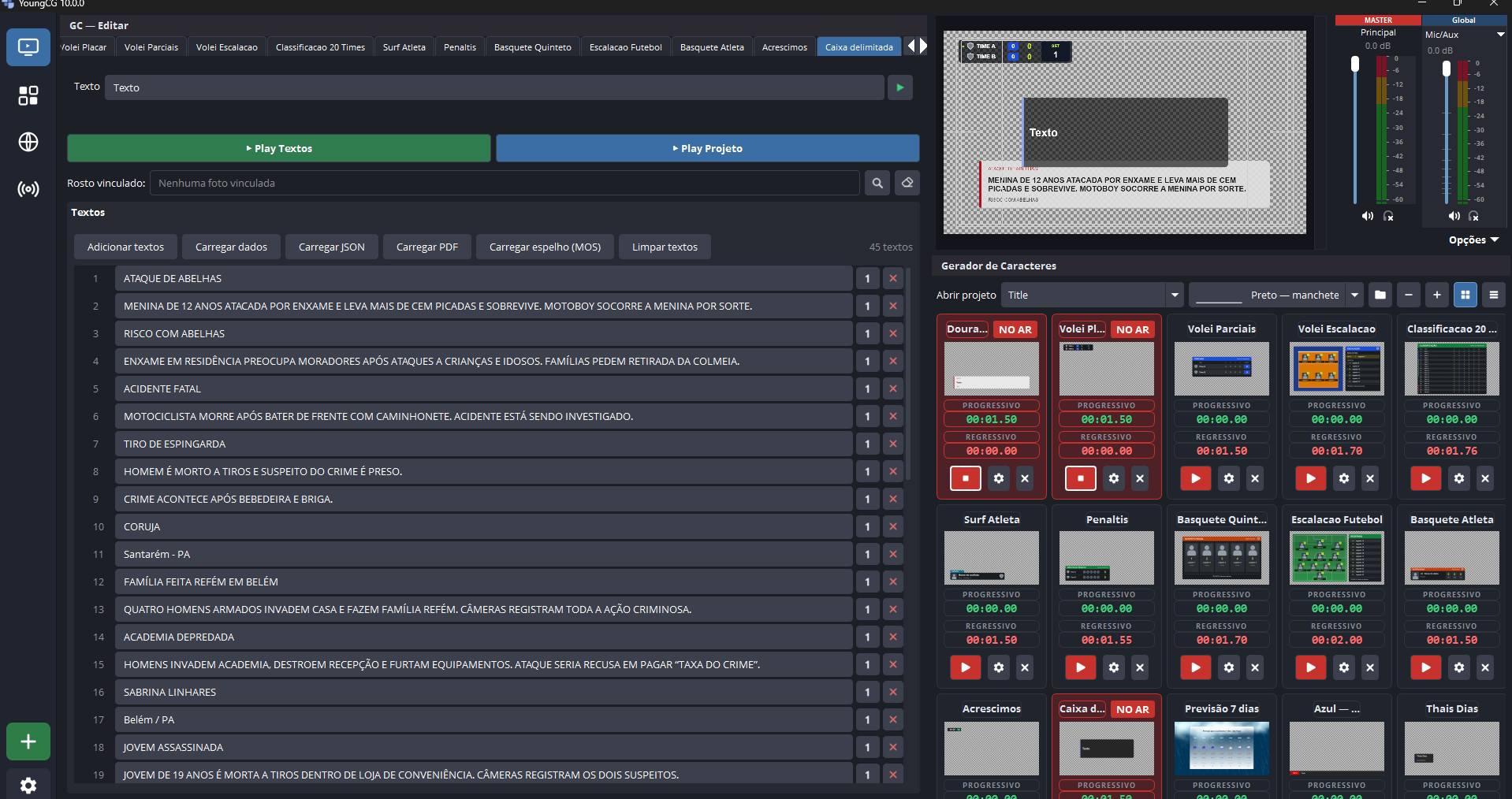This screenshot has width=1512, height=799.
Task: Click the Carregar JSON button
Action: [x=332, y=247]
